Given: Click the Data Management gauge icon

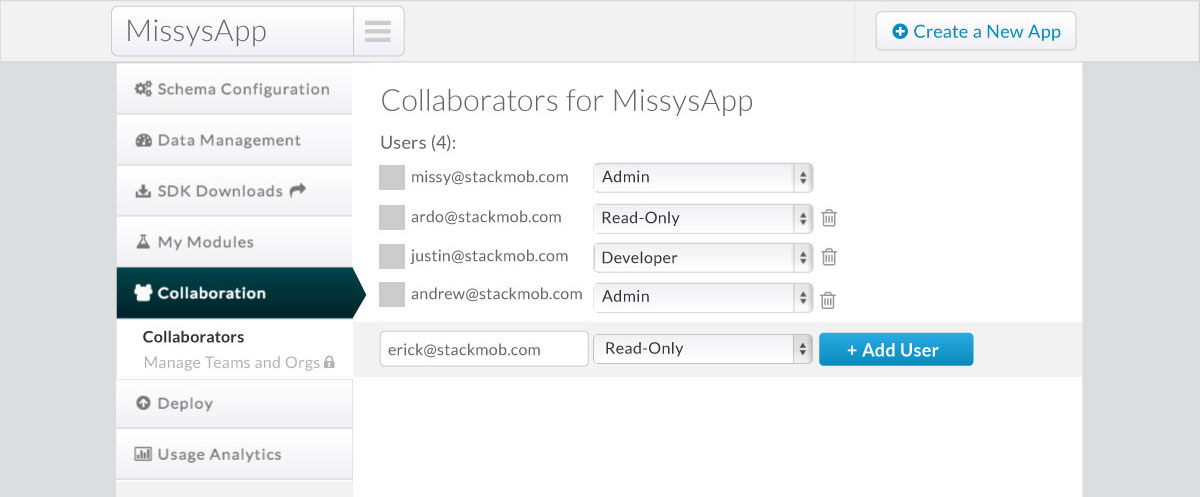Looking at the screenshot, I should click(142, 140).
